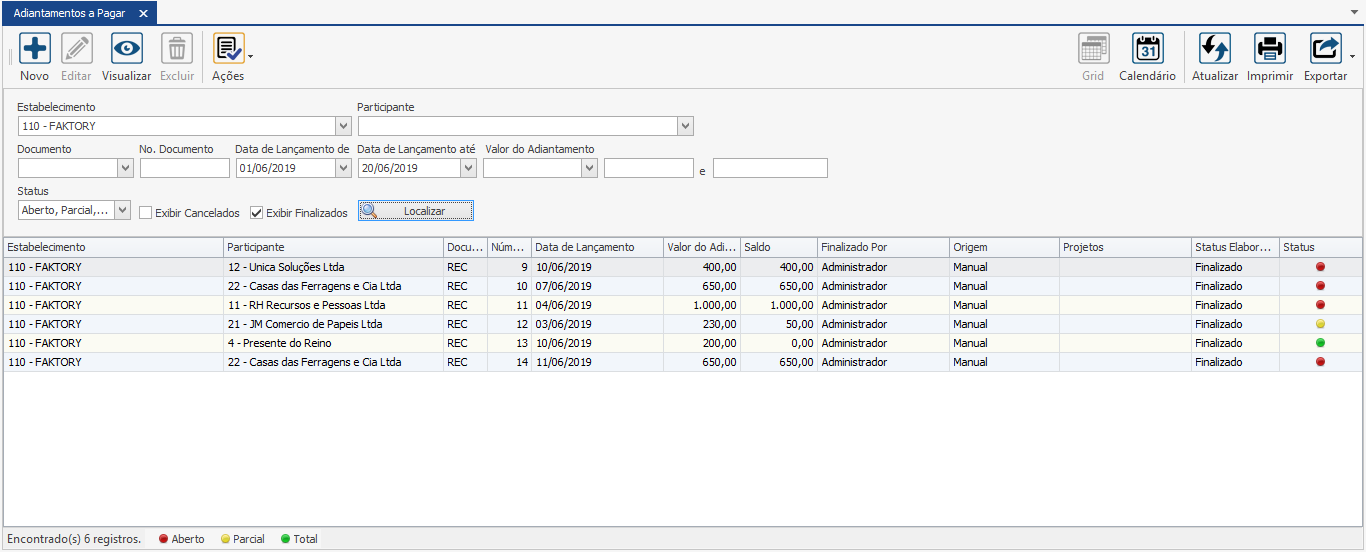Click the Editar pencil icon
The image size is (1366, 552).
[77, 49]
